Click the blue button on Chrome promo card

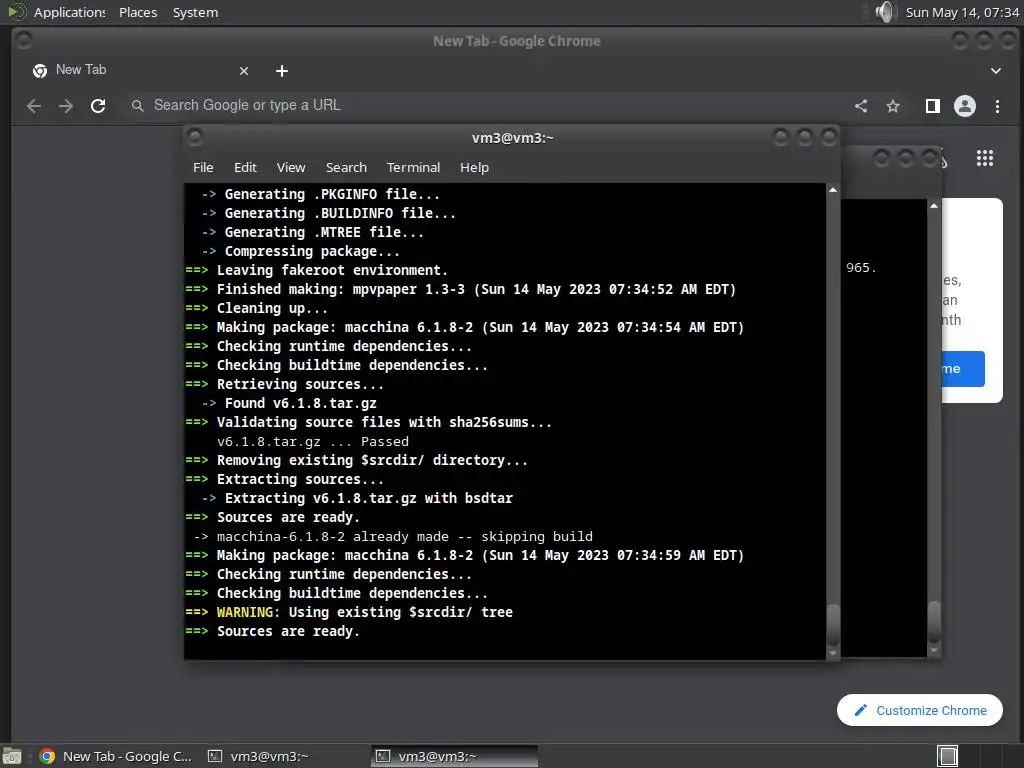click(963, 369)
